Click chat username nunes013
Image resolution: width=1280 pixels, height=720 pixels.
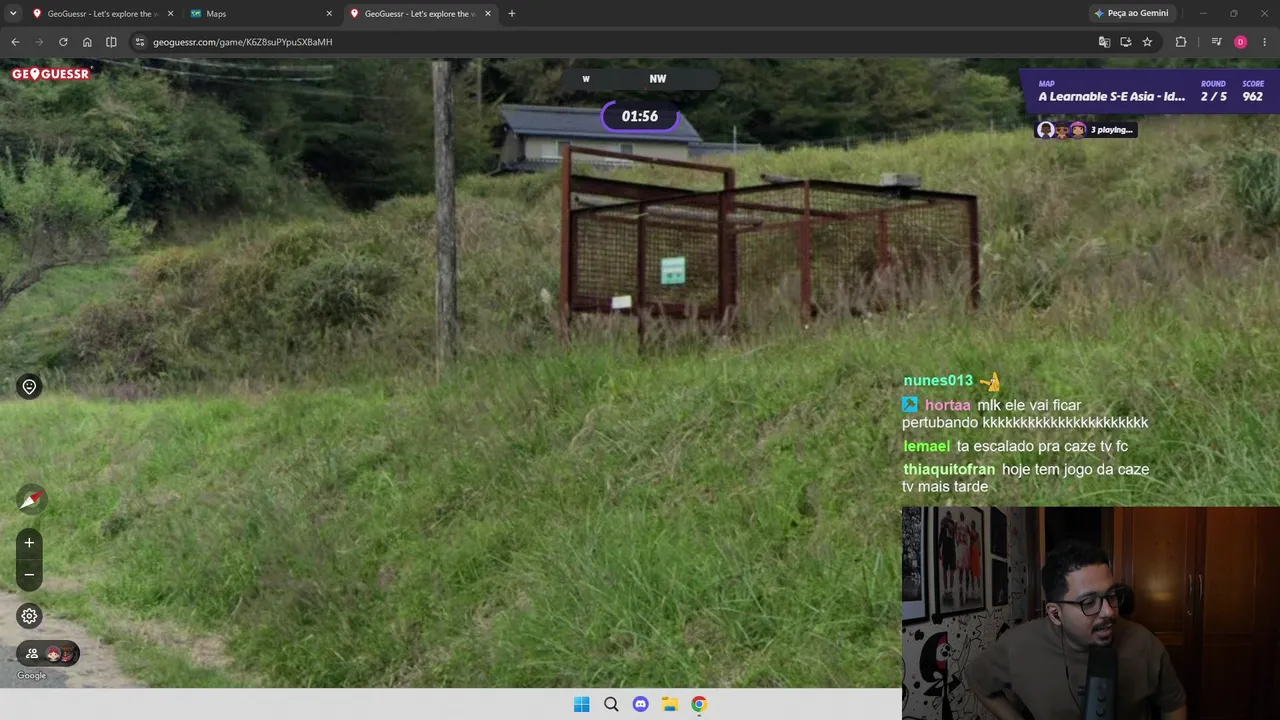tap(938, 381)
